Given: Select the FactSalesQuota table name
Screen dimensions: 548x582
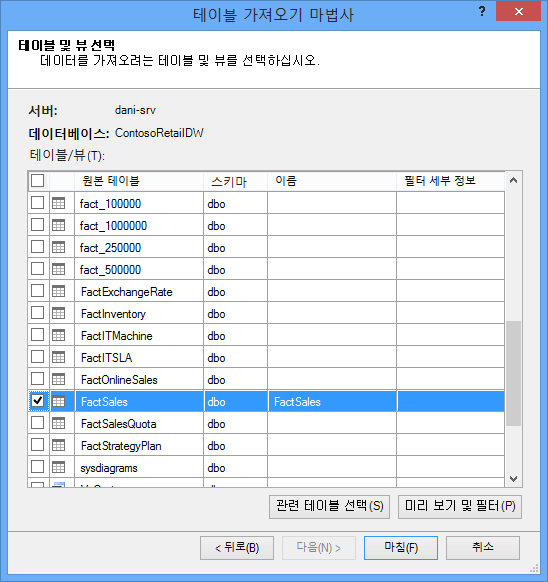Looking at the screenshot, I should pyautogui.click(x=118, y=424).
